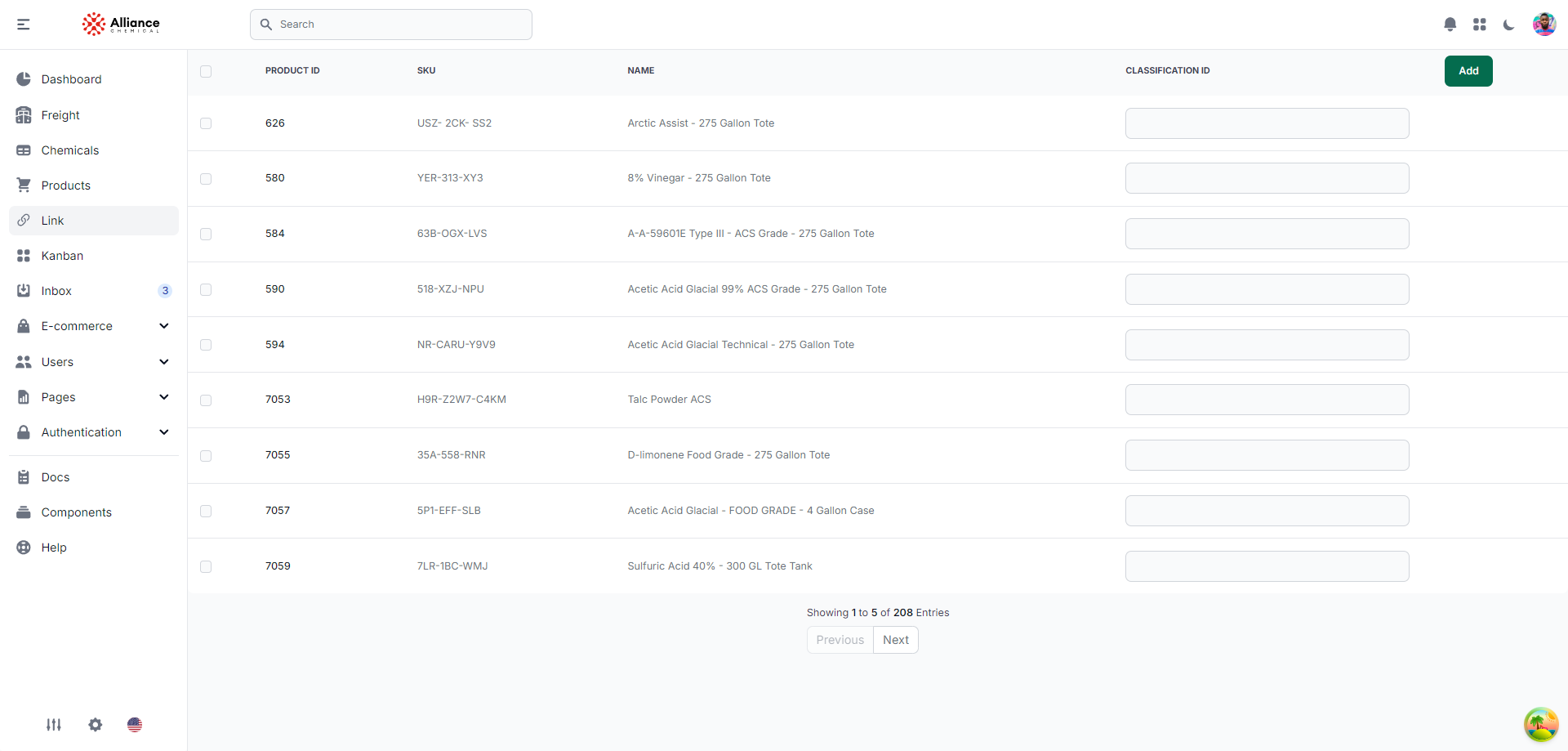Open Help link in sidebar
The image size is (1568, 751).
(x=94, y=548)
